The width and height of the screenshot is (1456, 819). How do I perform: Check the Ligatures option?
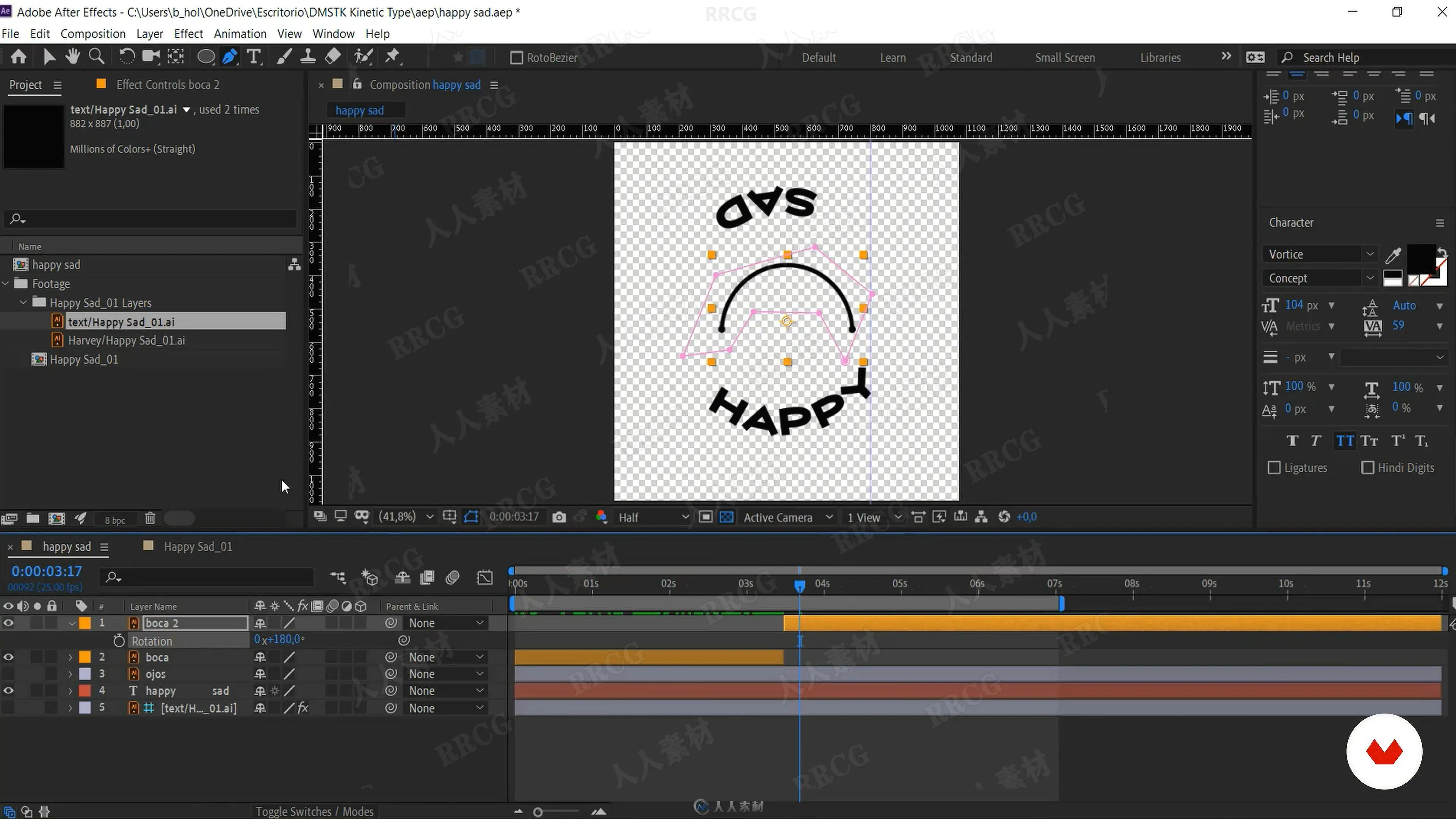1274,468
